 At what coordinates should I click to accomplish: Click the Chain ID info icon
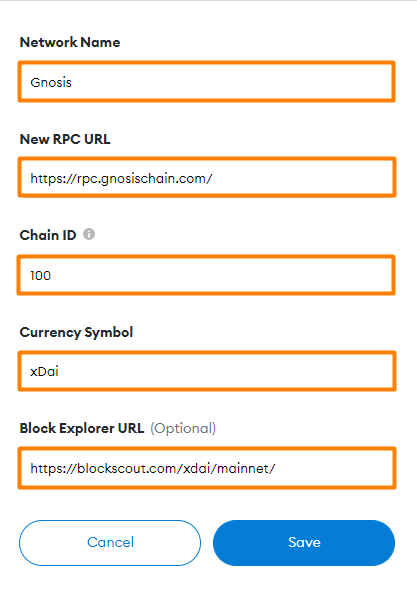89,234
